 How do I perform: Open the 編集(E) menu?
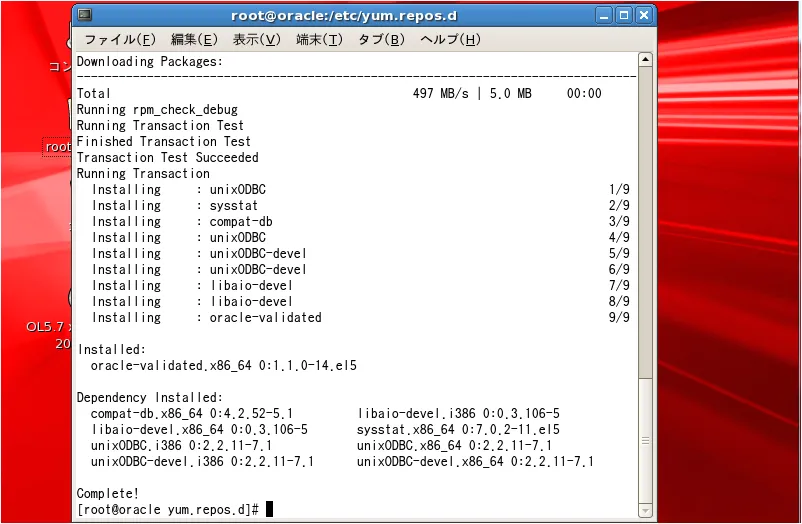(194, 39)
